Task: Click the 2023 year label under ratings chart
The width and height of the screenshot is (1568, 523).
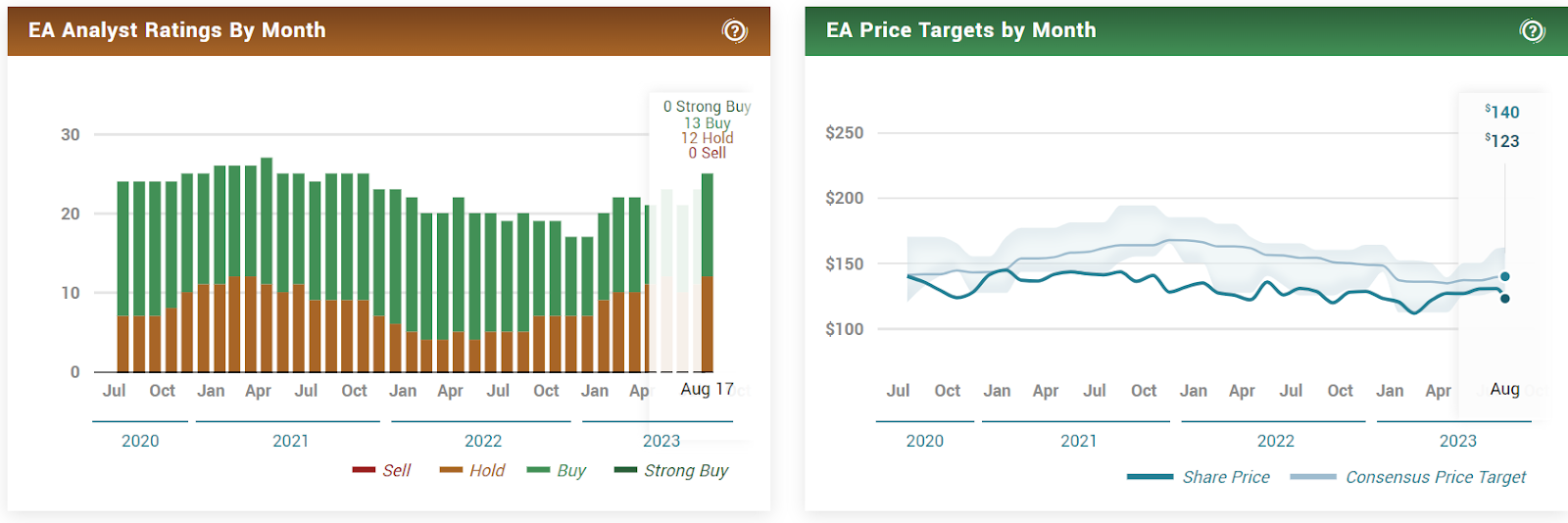Action: click(x=661, y=441)
